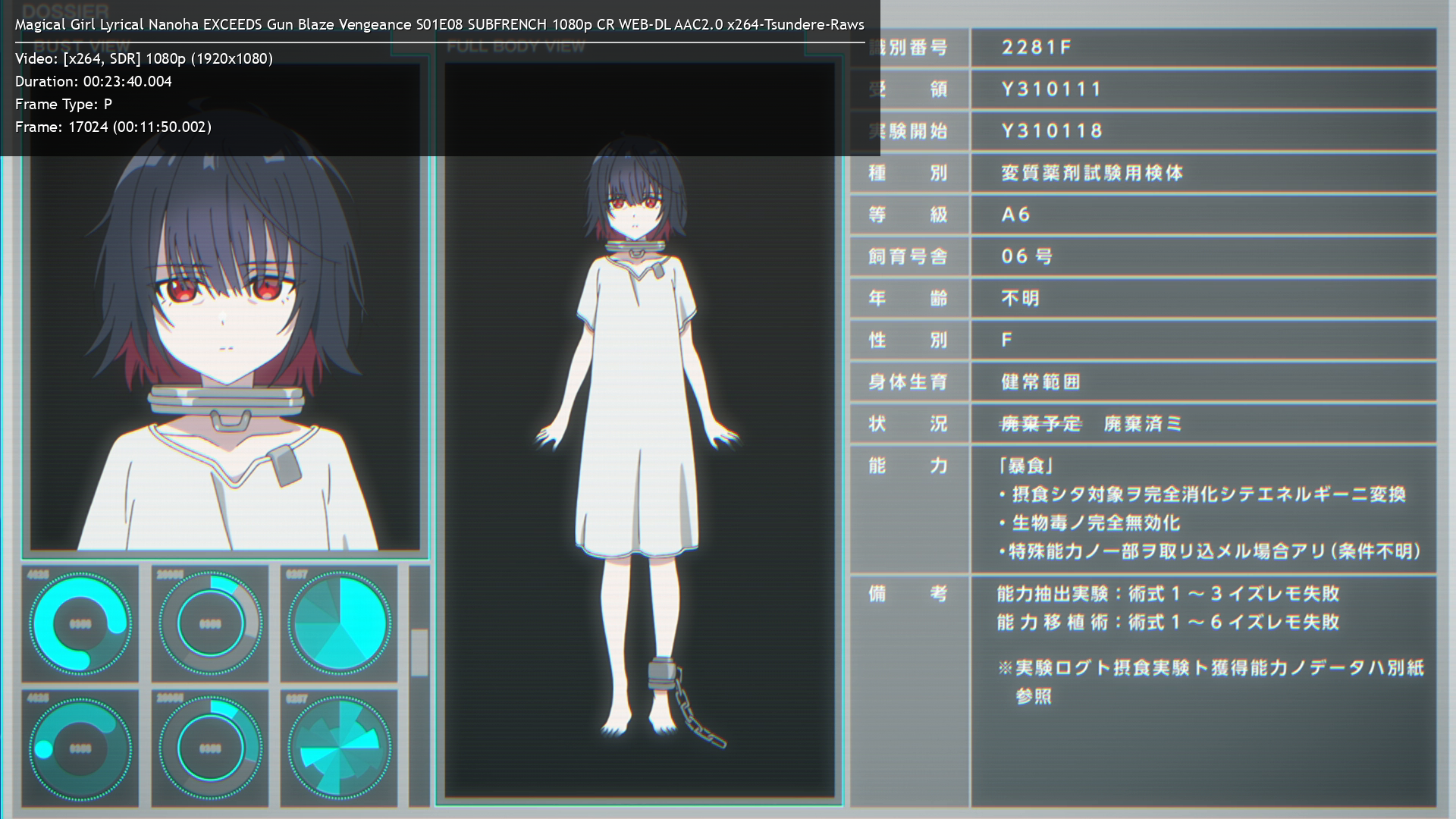Click the scrollbar thumb beside the gauge panels

pos(419,651)
